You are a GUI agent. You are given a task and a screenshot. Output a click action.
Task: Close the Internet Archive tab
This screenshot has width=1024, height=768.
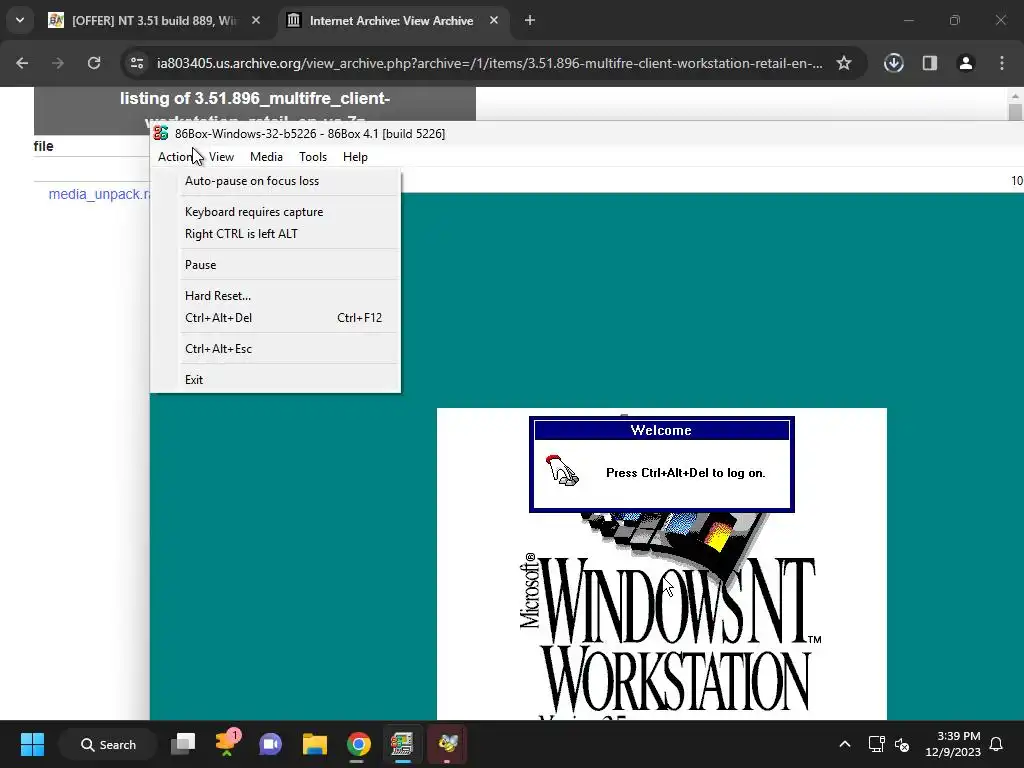[x=494, y=21]
